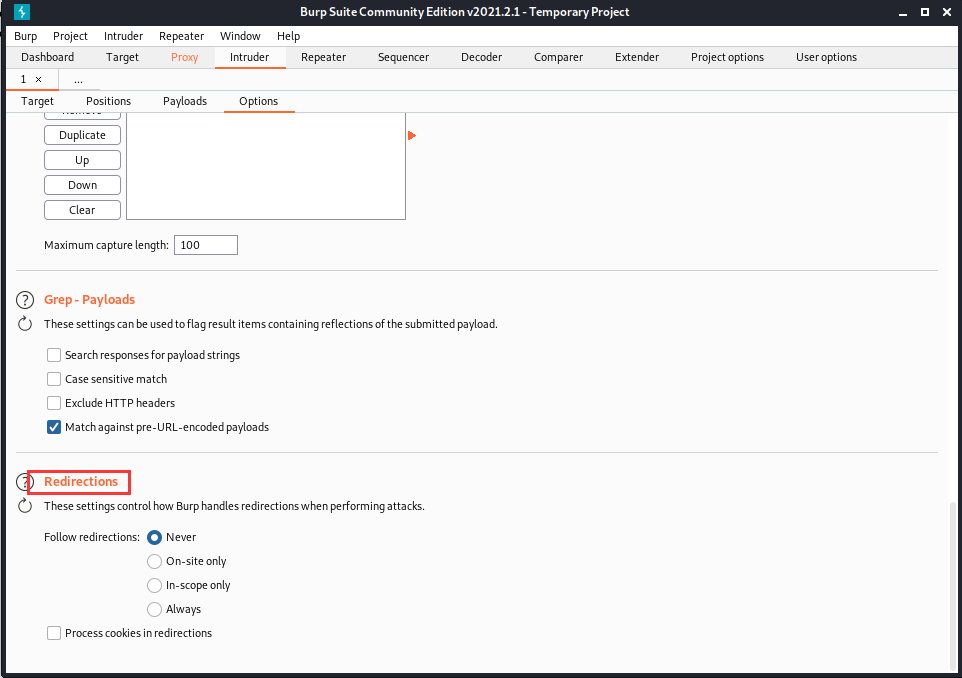Open the Project menu

point(70,36)
